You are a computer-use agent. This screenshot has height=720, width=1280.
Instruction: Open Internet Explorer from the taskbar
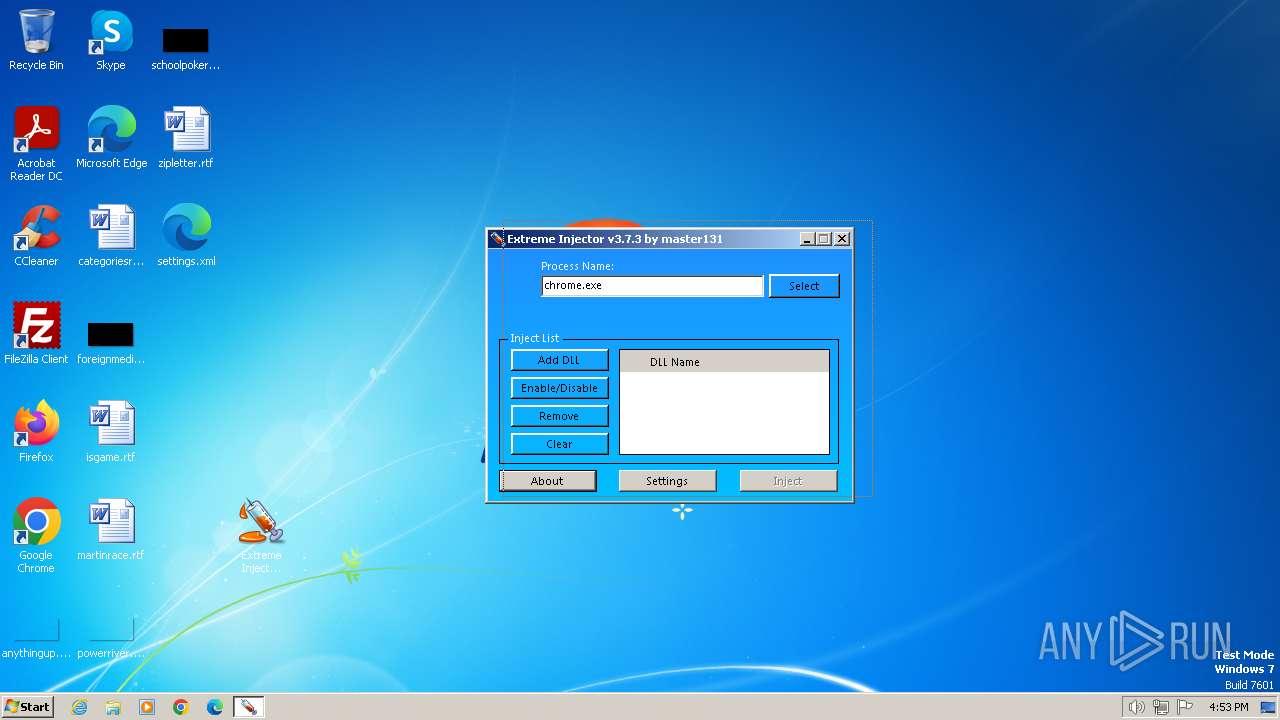click(x=79, y=707)
